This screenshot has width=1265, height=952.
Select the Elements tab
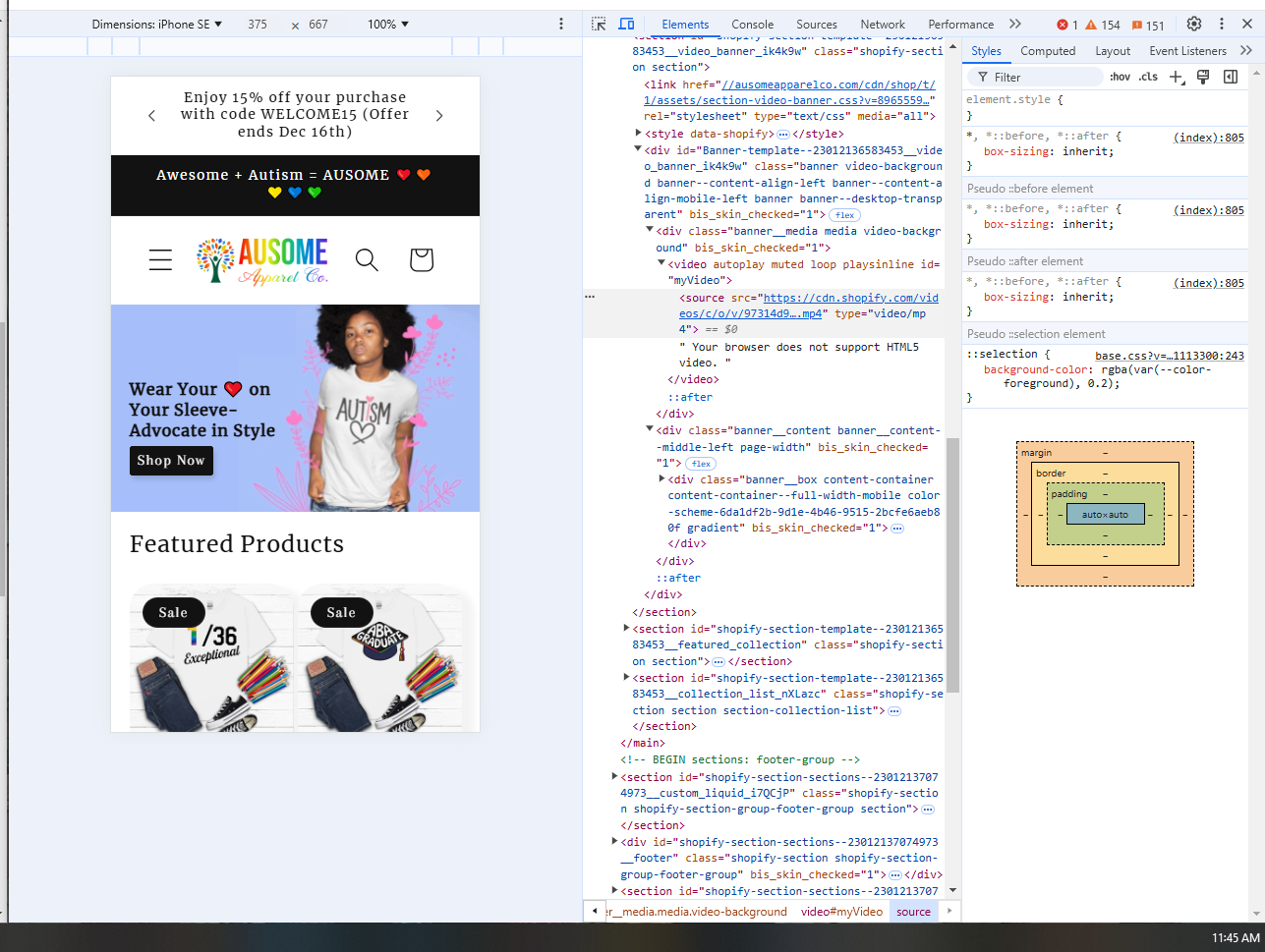(x=685, y=25)
